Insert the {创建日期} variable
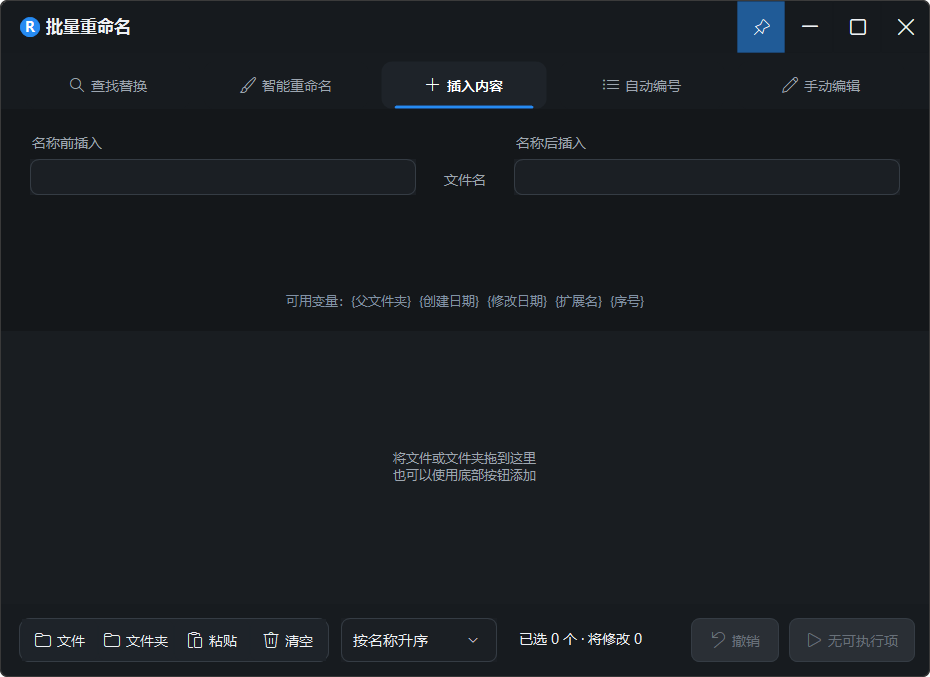This screenshot has width=930, height=677. pyautogui.click(x=449, y=301)
